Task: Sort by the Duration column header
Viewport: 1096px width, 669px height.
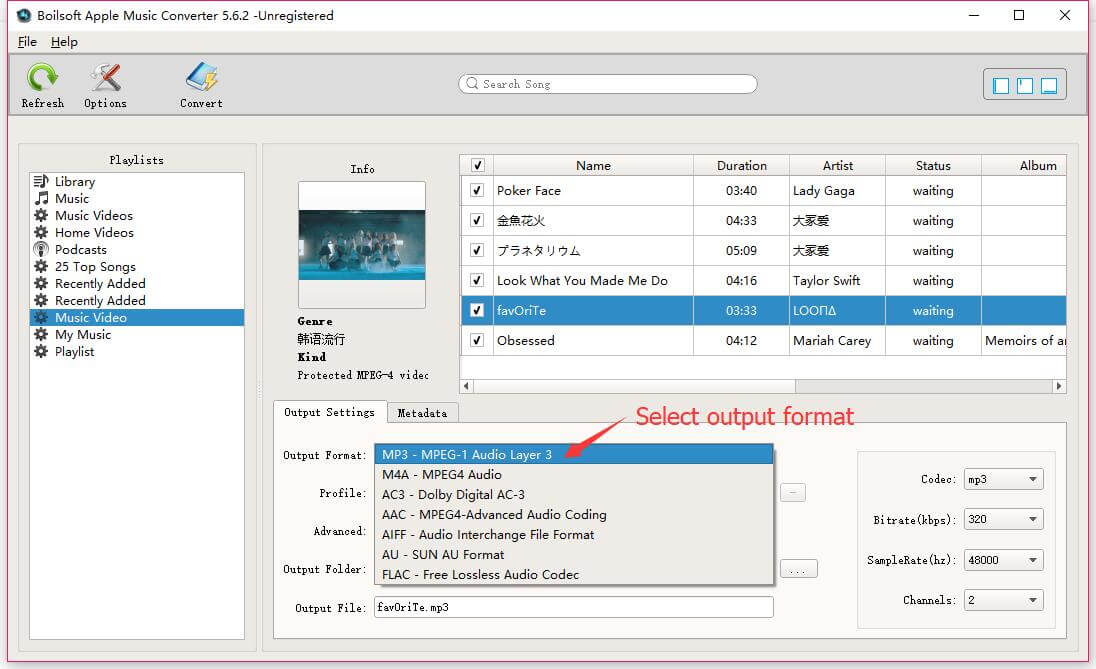Action: pos(742,165)
